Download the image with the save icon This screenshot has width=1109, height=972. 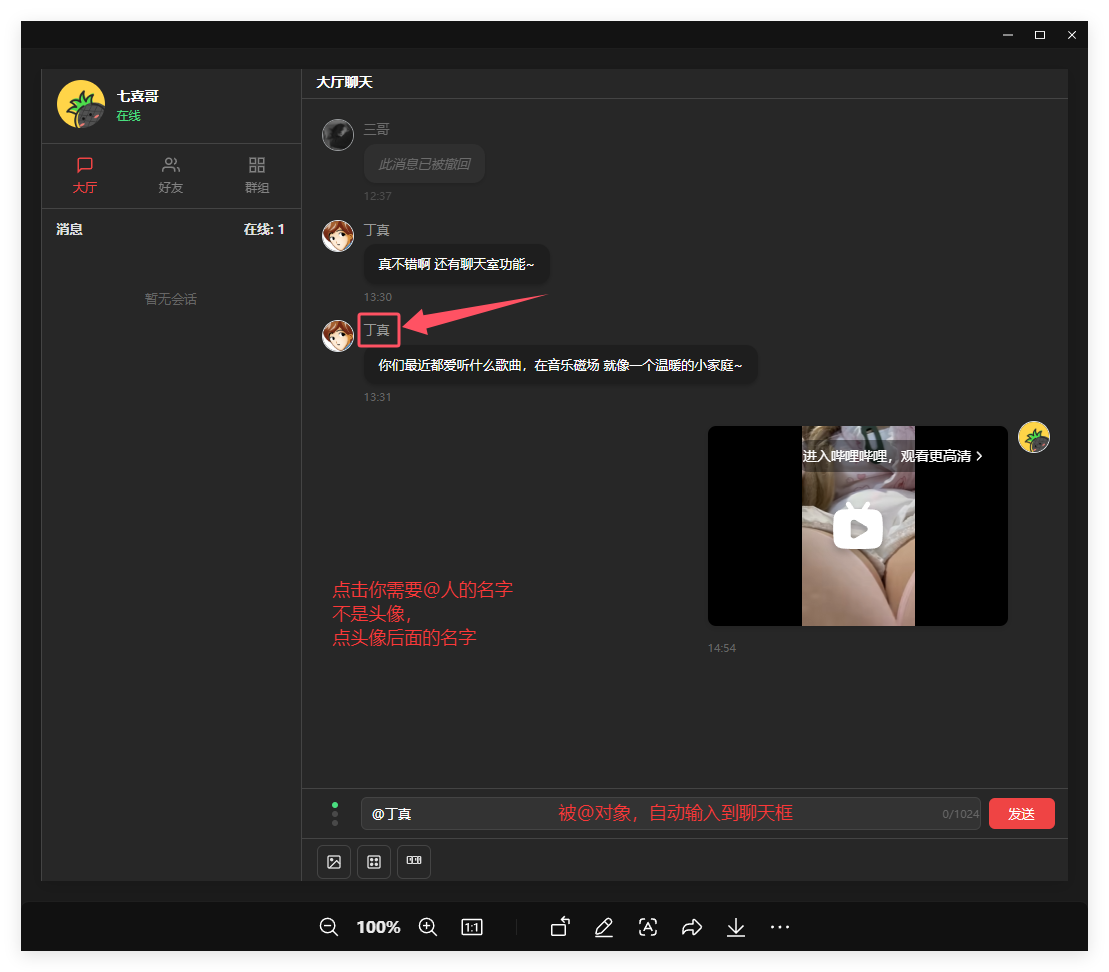(736, 927)
